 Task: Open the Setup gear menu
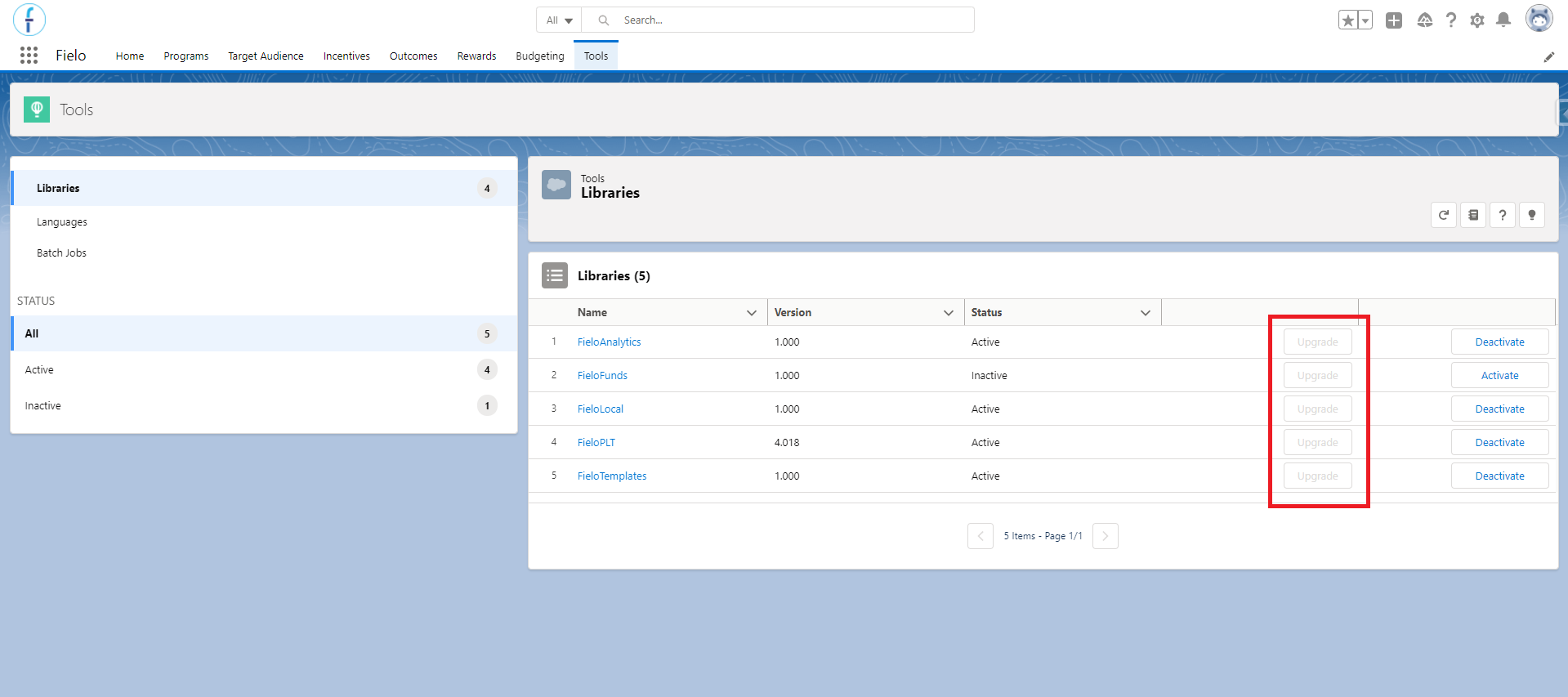[x=1477, y=20]
